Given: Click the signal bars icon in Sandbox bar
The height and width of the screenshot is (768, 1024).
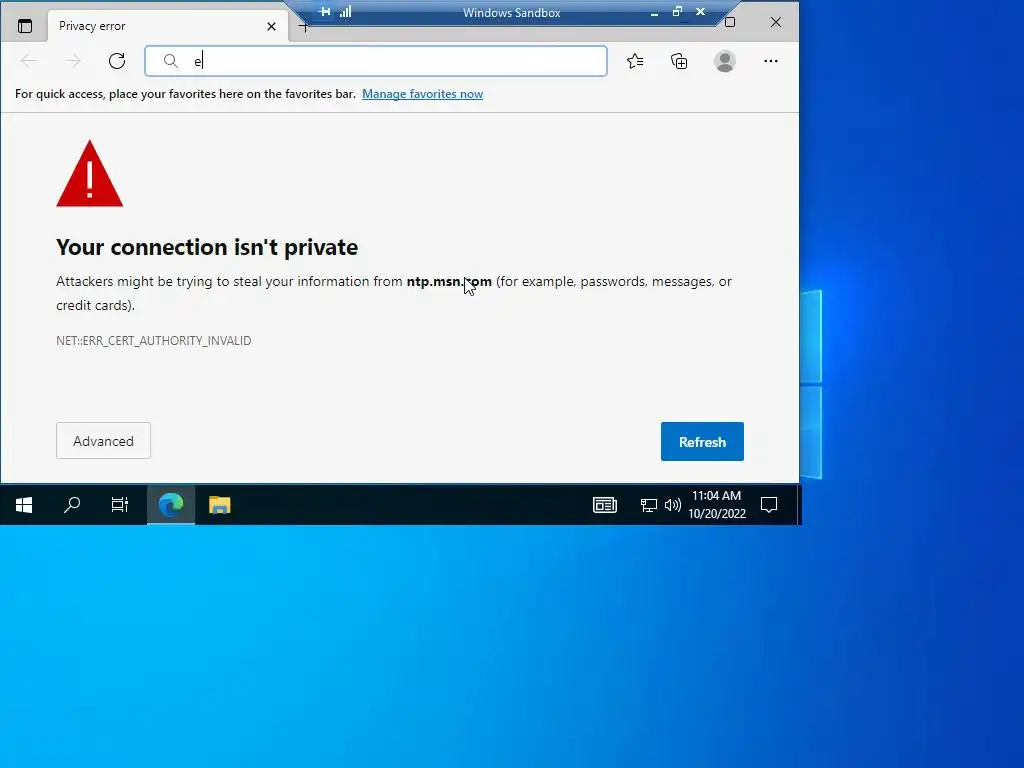Looking at the screenshot, I should pos(345,12).
